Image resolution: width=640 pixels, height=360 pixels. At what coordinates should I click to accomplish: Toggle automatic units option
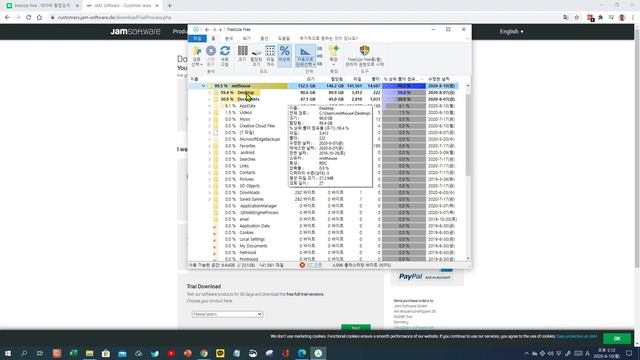tap(305, 56)
